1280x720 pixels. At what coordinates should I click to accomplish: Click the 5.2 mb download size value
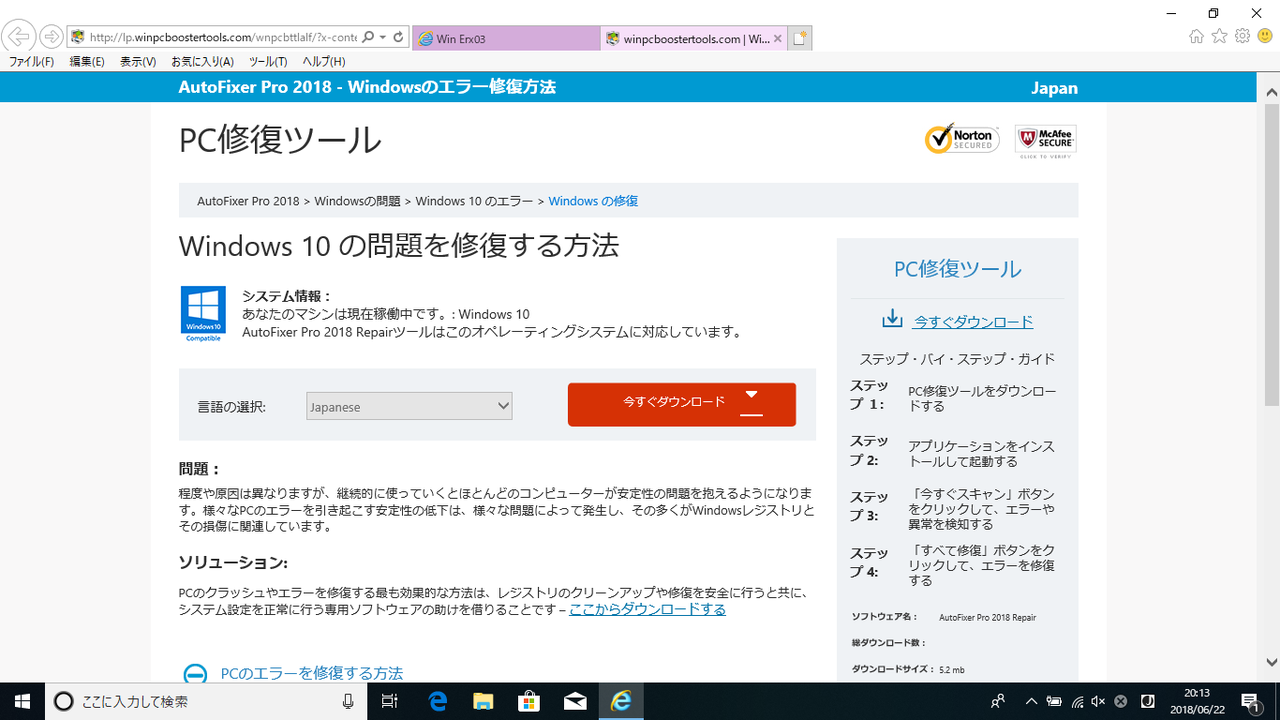point(952,669)
